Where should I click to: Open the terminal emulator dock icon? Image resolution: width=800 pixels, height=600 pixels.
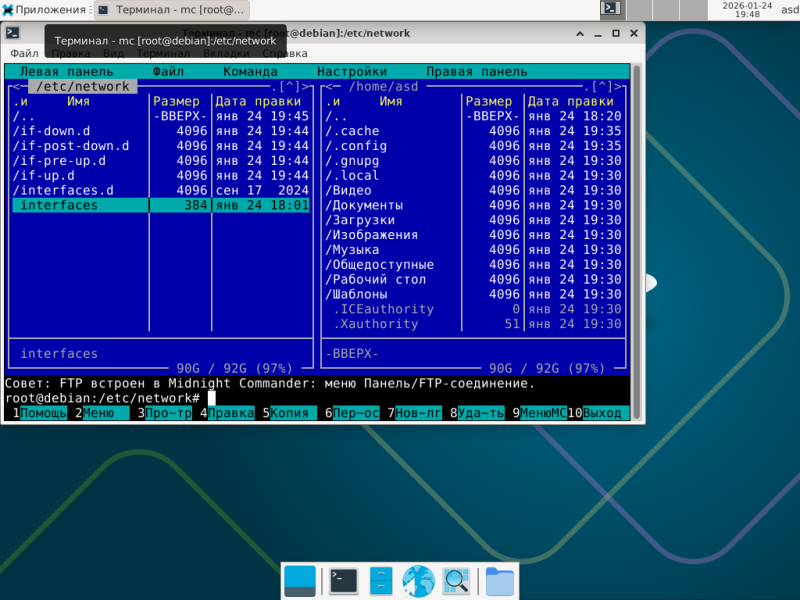343,581
